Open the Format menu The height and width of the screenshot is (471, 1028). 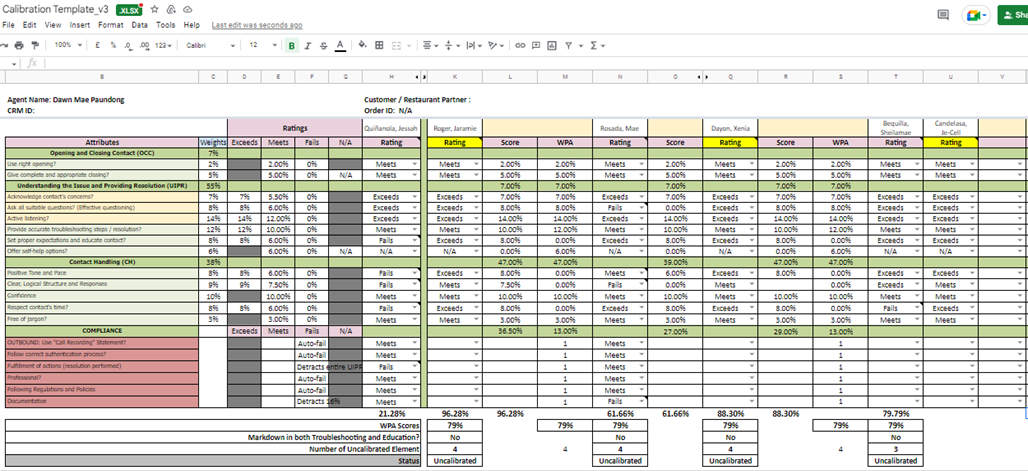click(111, 25)
